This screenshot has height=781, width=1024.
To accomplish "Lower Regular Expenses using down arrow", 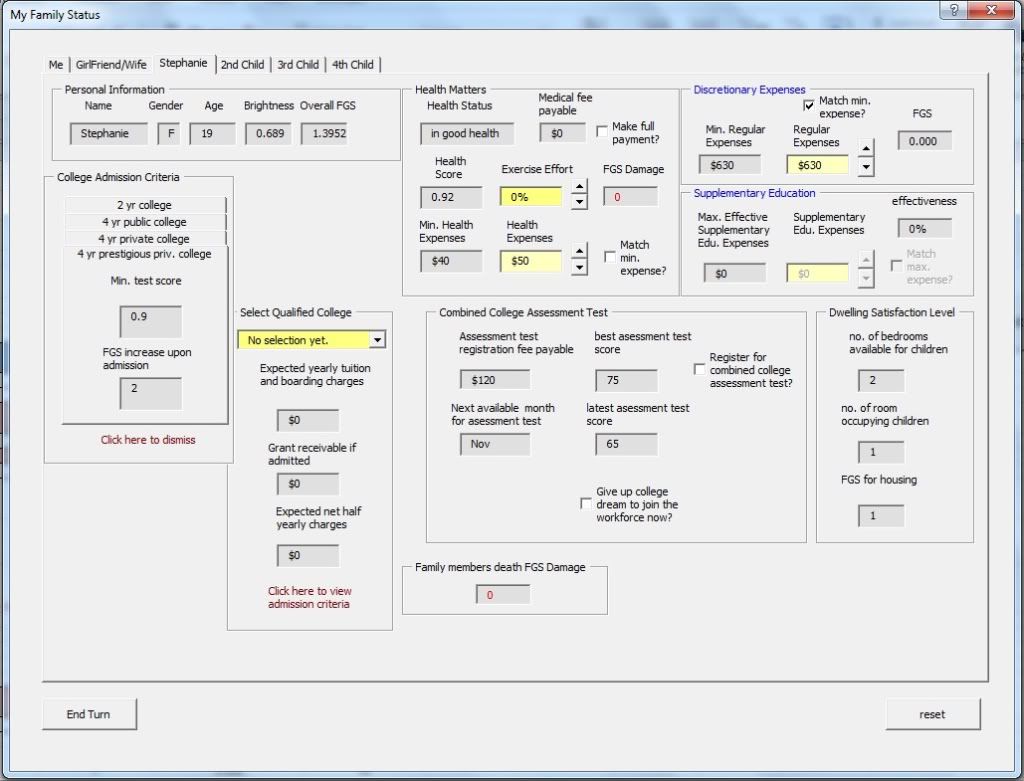I will [x=866, y=167].
